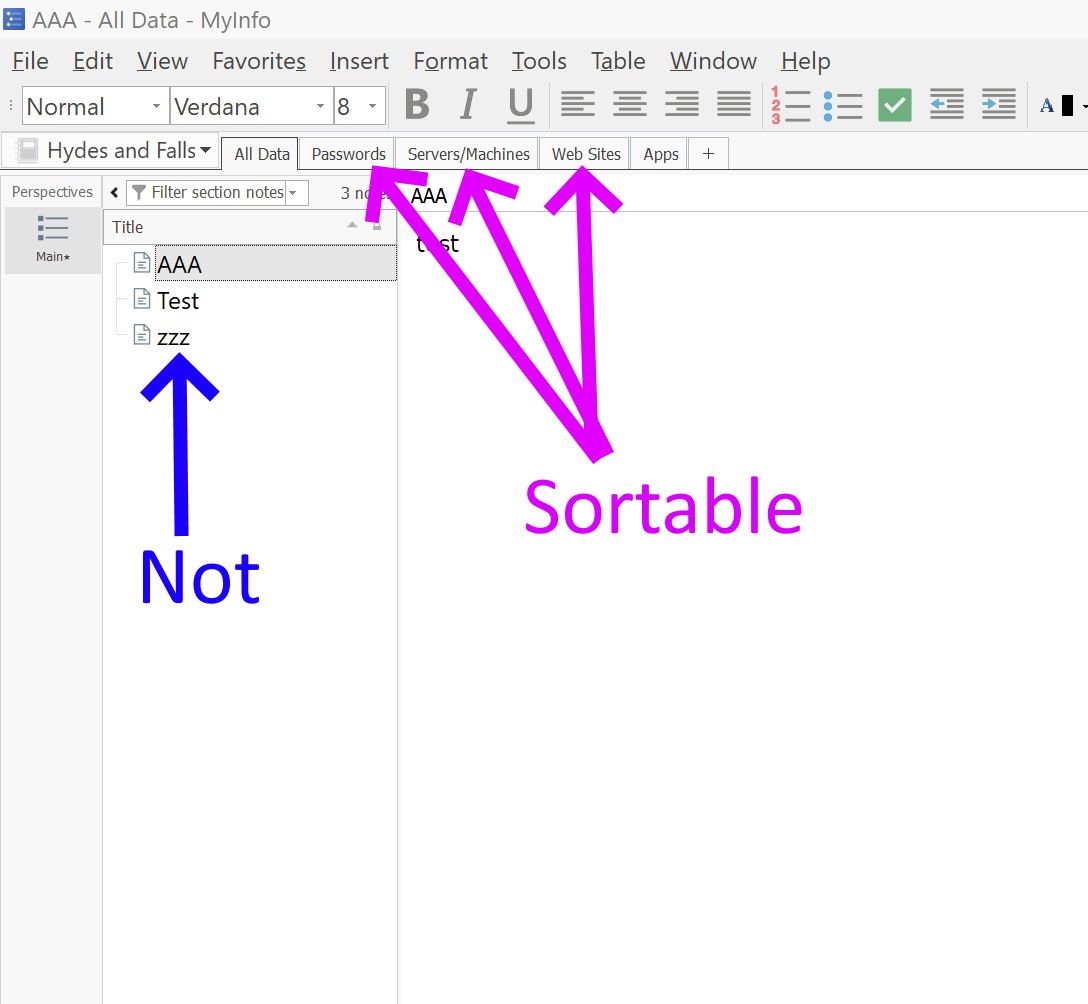This screenshot has width=1088, height=1004.
Task: Justify the paragraph alignment
Action: pyautogui.click(x=733, y=105)
